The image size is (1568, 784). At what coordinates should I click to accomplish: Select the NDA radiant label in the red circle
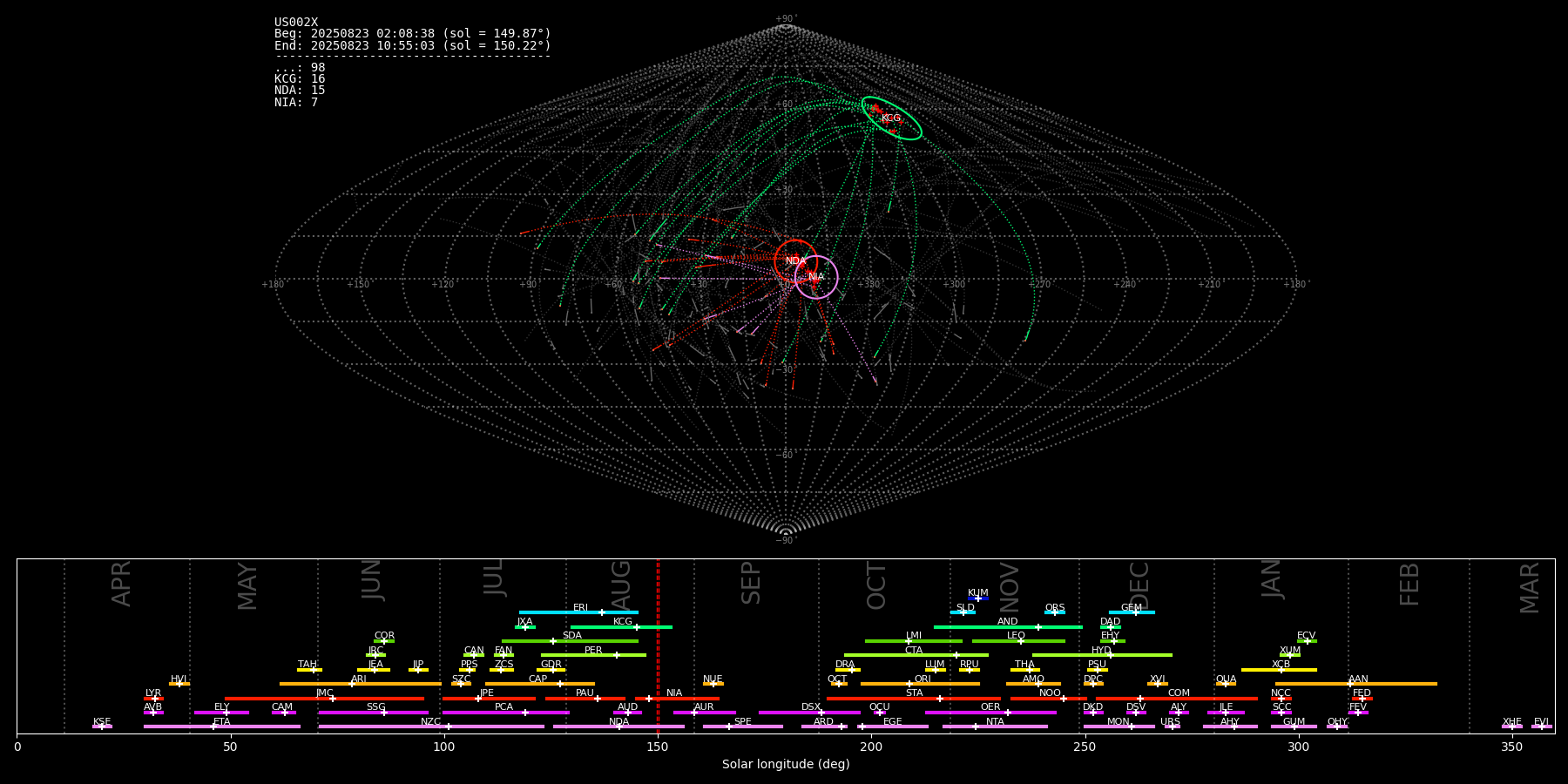(x=795, y=261)
